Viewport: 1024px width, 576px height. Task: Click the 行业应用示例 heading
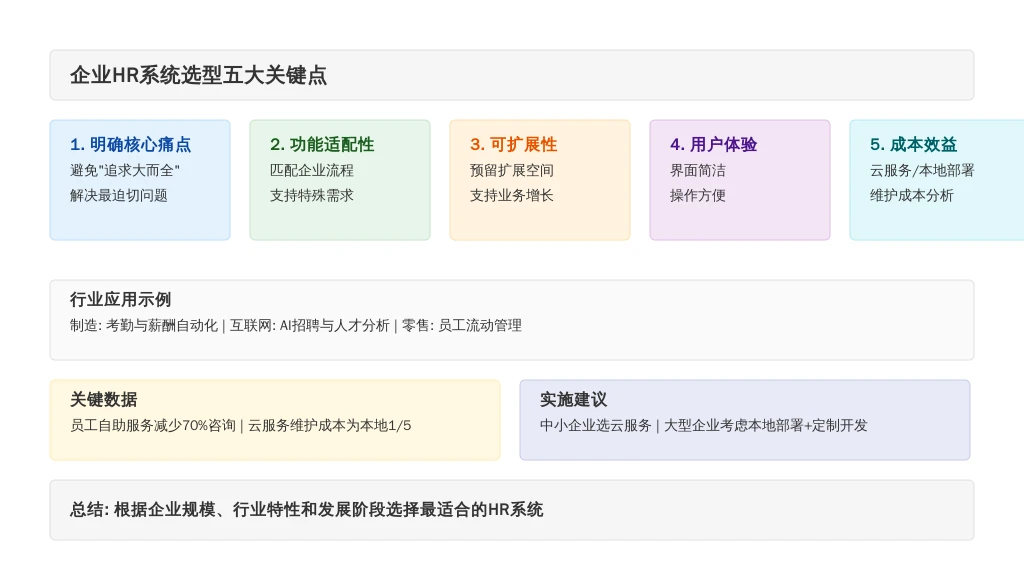[120, 300]
